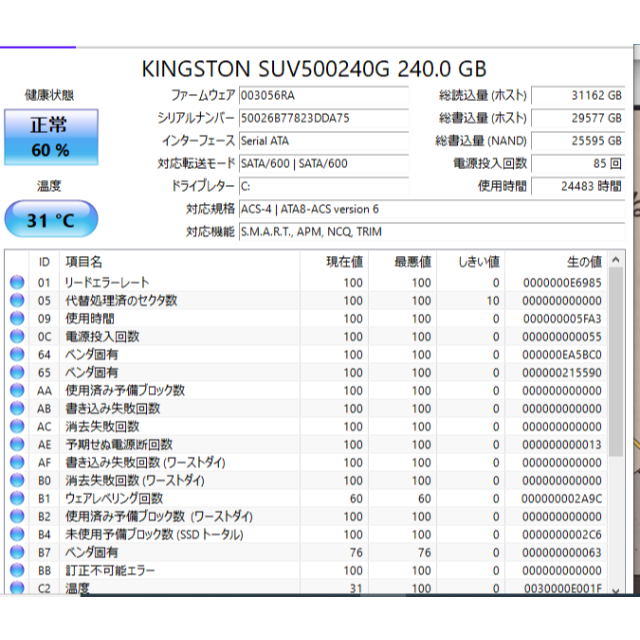Click the firmware field 003056RA
This screenshot has width=640, height=640.
click(324, 96)
